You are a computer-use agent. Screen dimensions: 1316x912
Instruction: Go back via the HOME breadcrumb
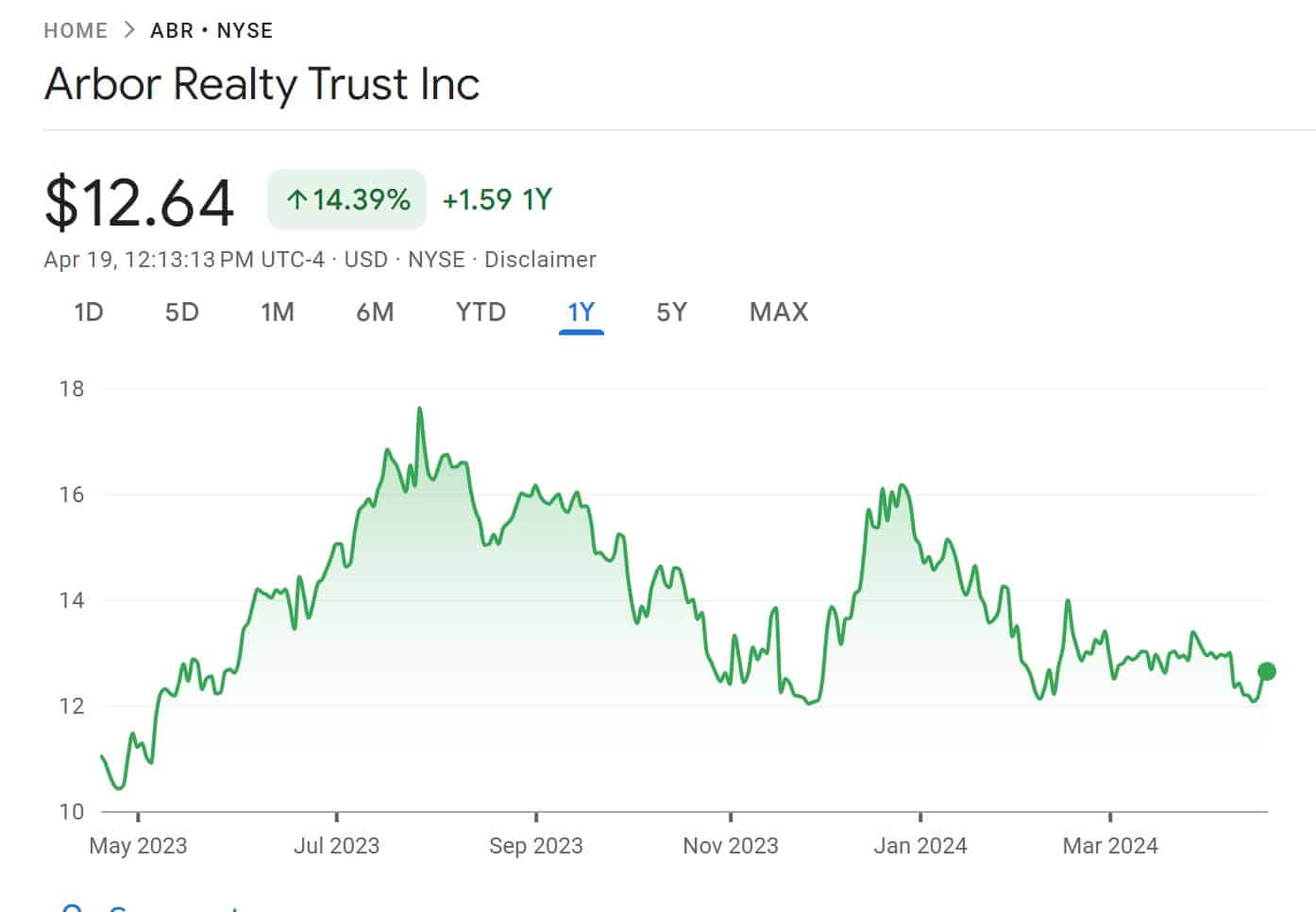click(76, 29)
